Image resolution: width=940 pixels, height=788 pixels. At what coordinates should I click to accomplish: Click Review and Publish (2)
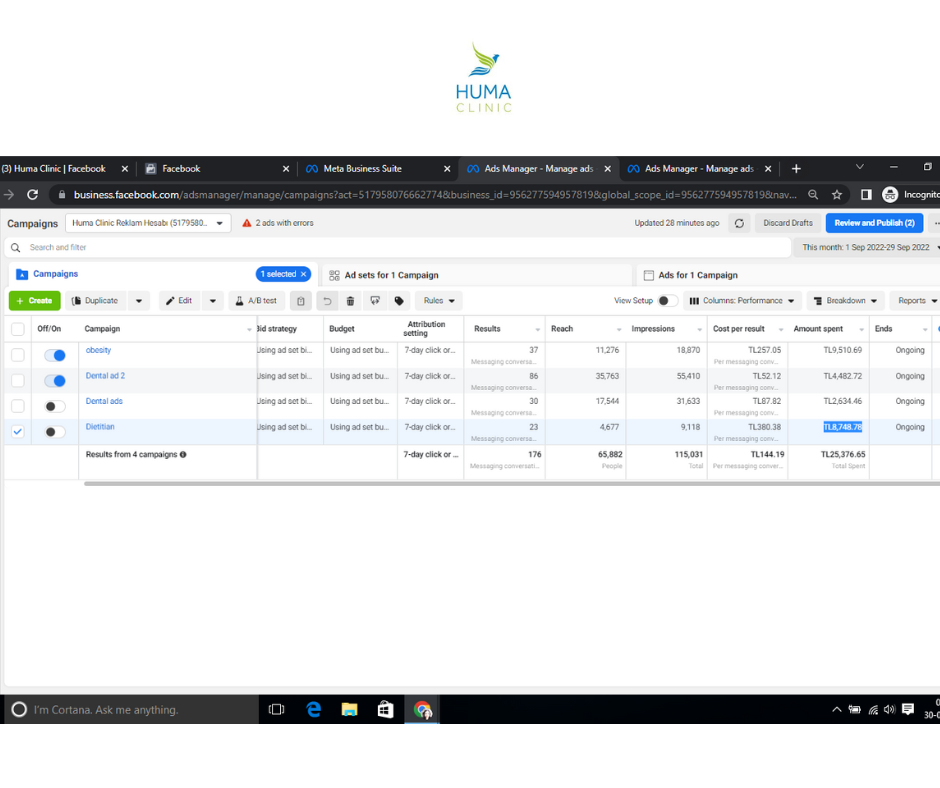point(874,223)
